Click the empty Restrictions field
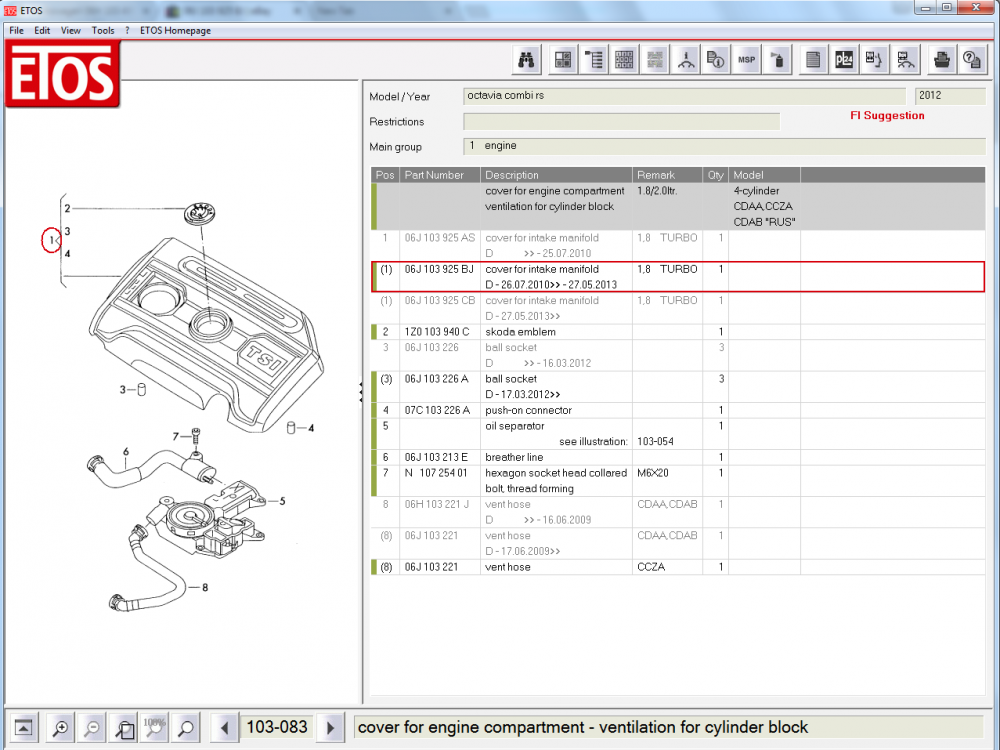The width and height of the screenshot is (1000, 750). tap(621, 121)
